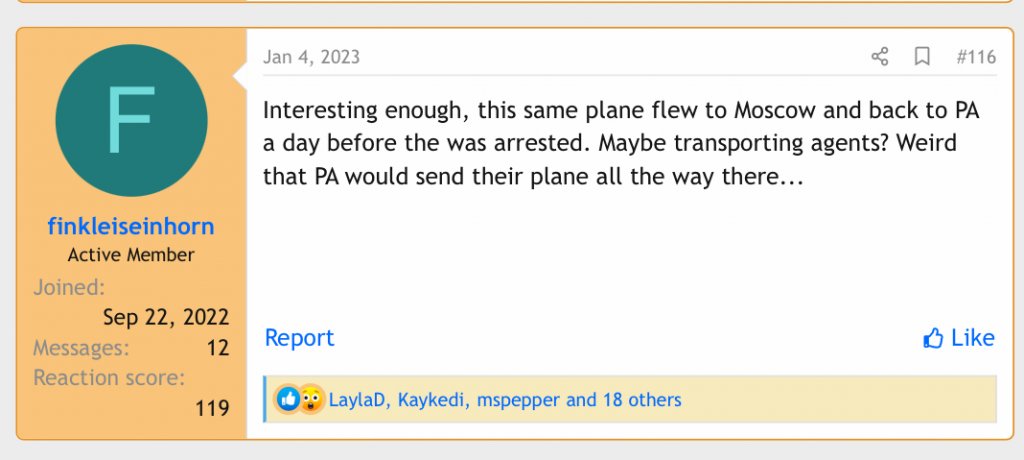Click the Sep 22, 2022 join date
Viewport: 1024px width, 460px height.
click(x=166, y=318)
